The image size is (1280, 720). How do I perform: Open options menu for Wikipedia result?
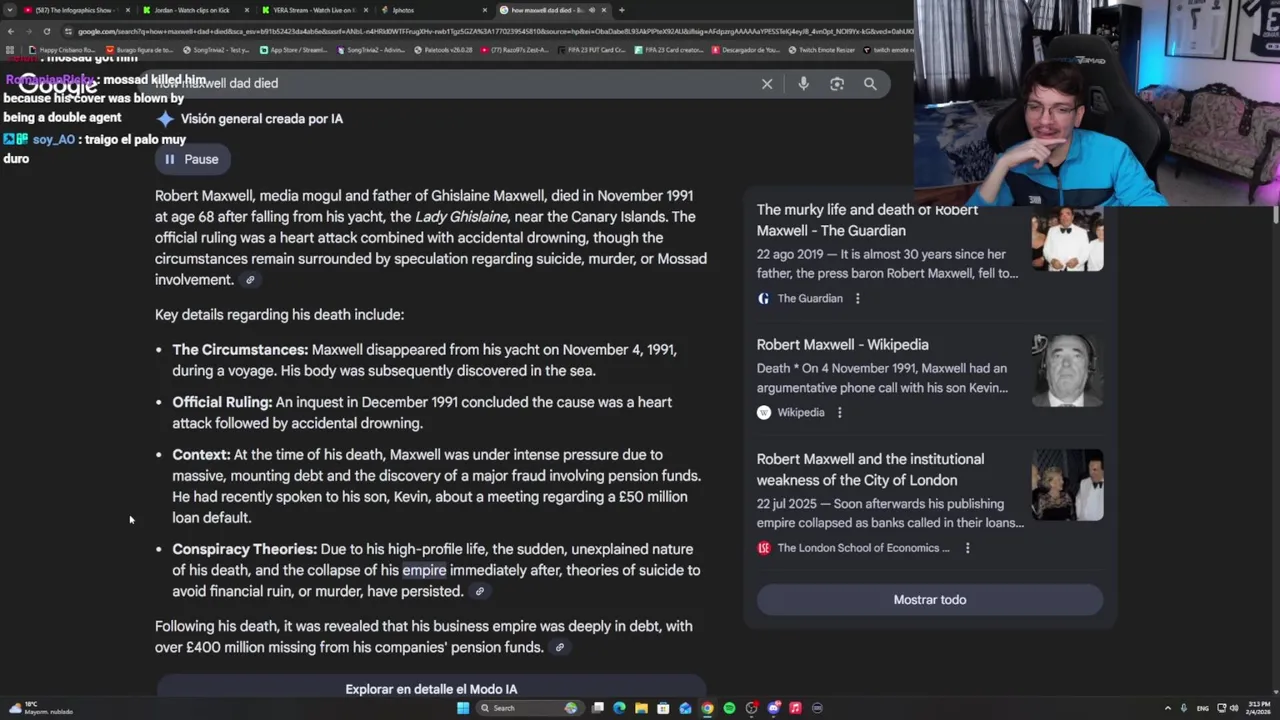point(839,412)
